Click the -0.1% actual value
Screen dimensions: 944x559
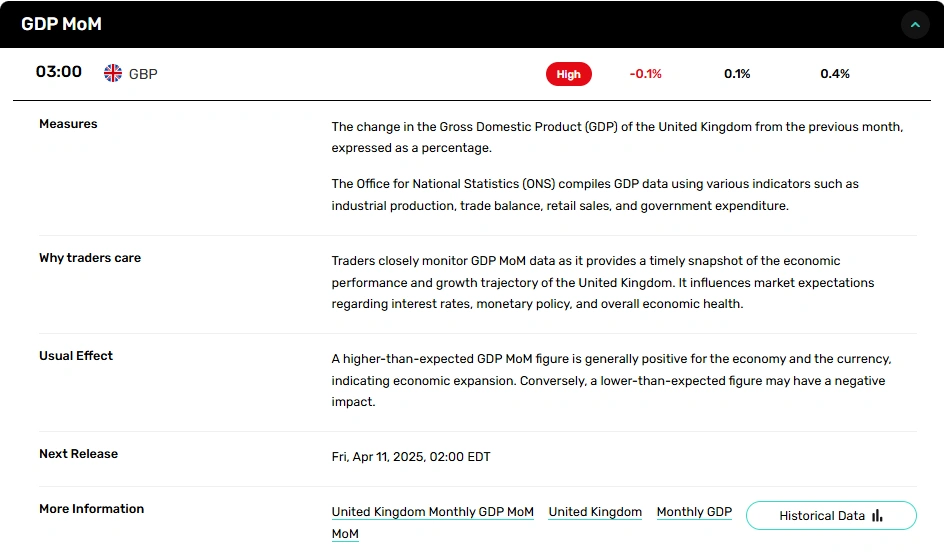(x=645, y=74)
